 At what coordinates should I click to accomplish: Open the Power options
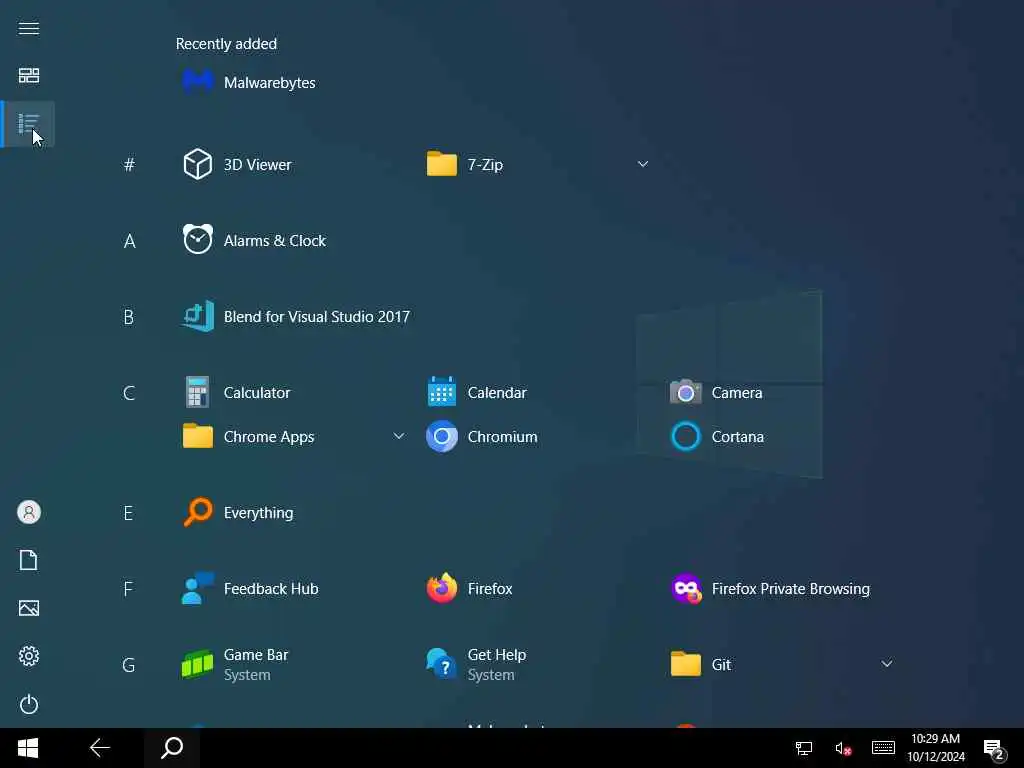click(x=29, y=704)
